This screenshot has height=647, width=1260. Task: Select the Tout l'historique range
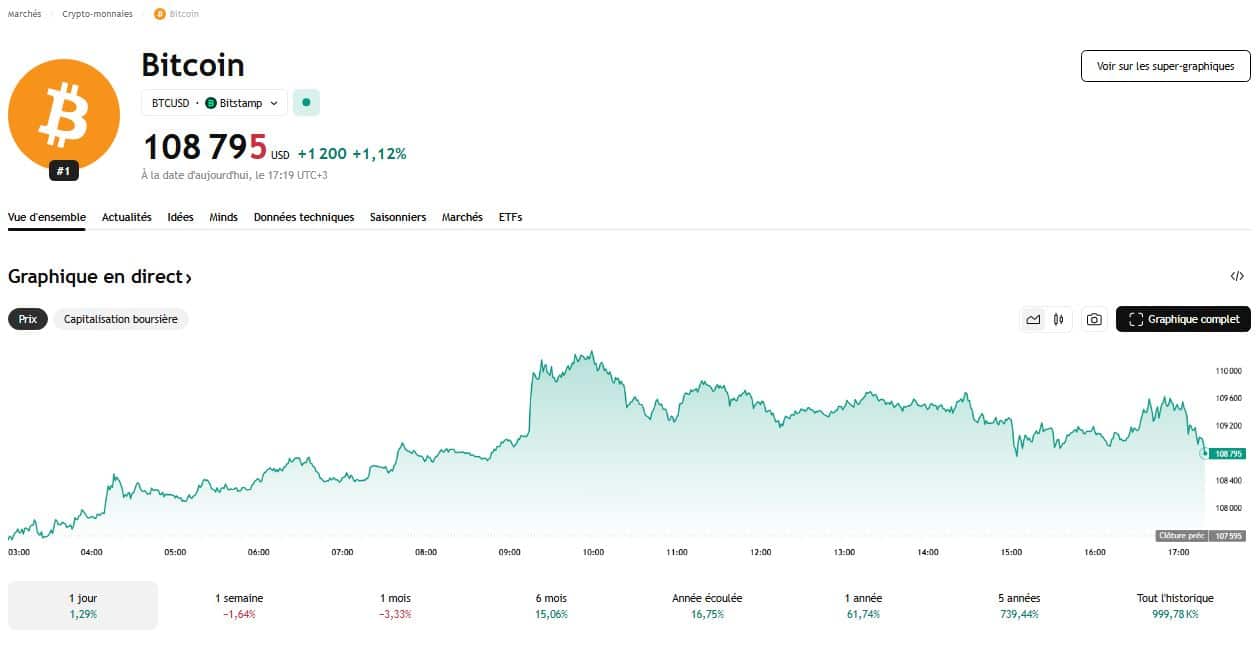point(1175,605)
